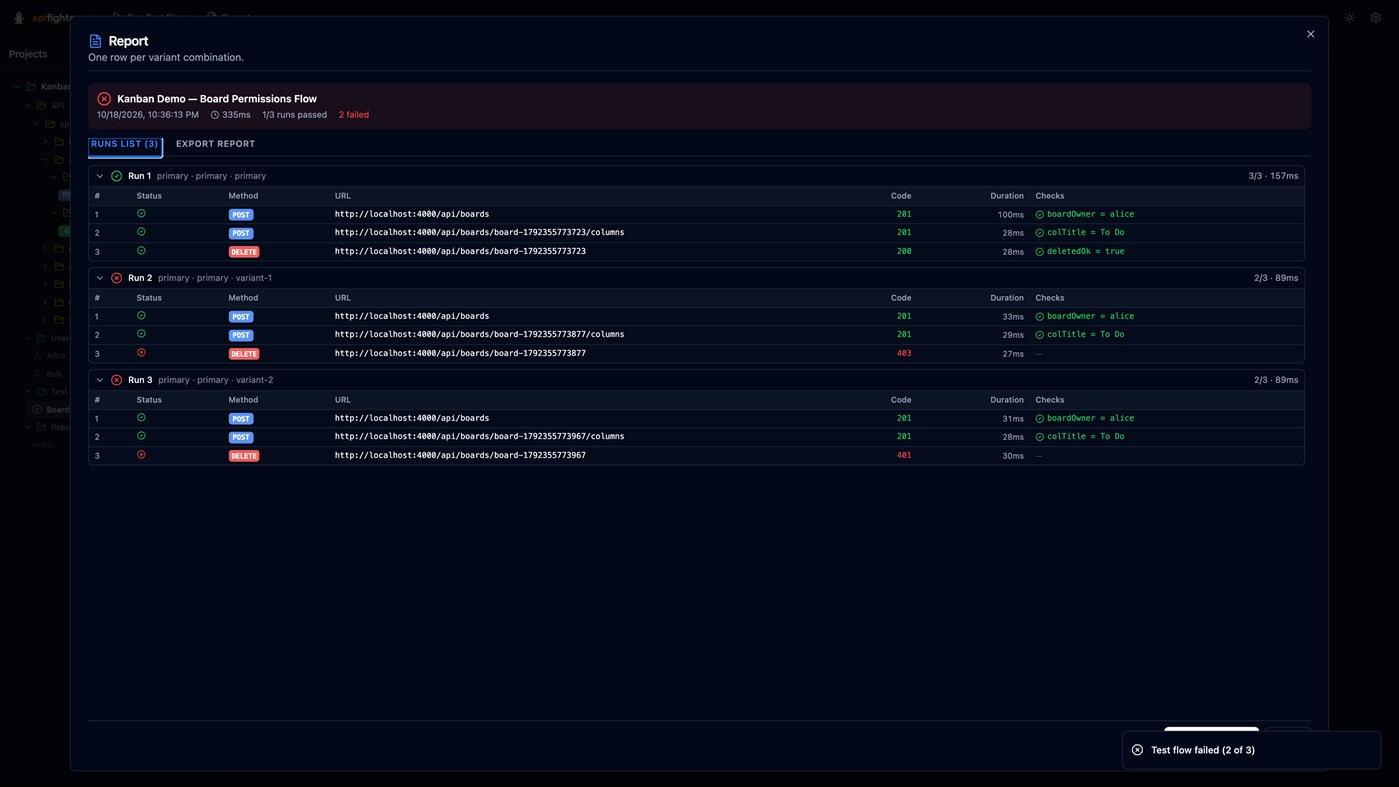This screenshot has height=787, width=1399.
Task: Click Run 3 colTitle = To Do check
Action: [x=1080, y=437]
